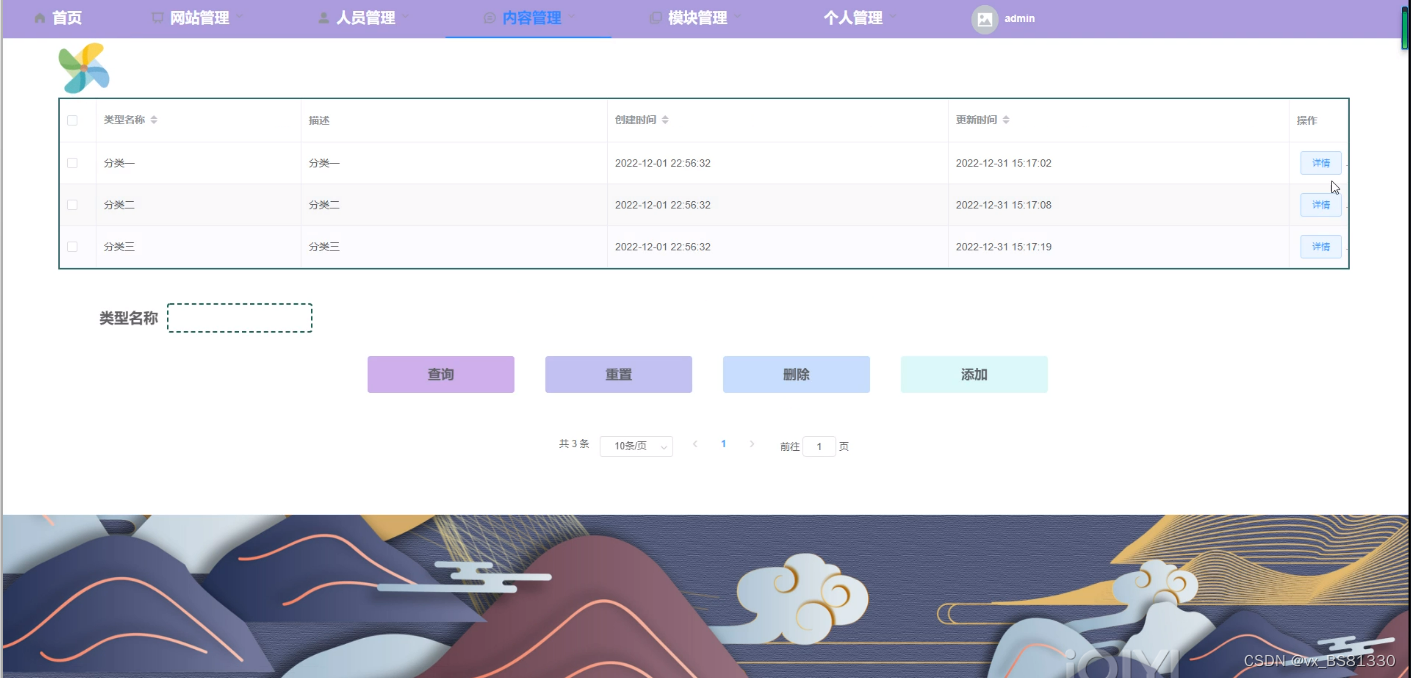The width and height of the screenshot is (1411, 678).
Task: Click update time 2022-12-31 15:17:08
Action: point(1003,205)
